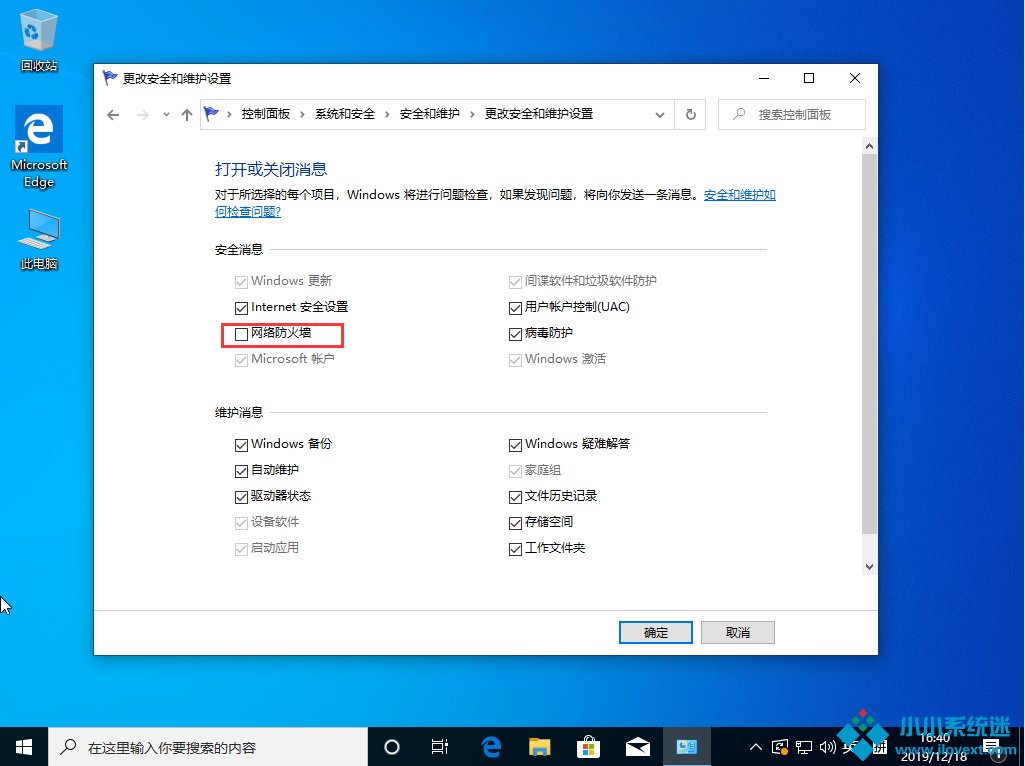Show hidden tray icons chevron
Image resolution: width=1025 pixels, height=766 pixels.
(x=755, y=747)
